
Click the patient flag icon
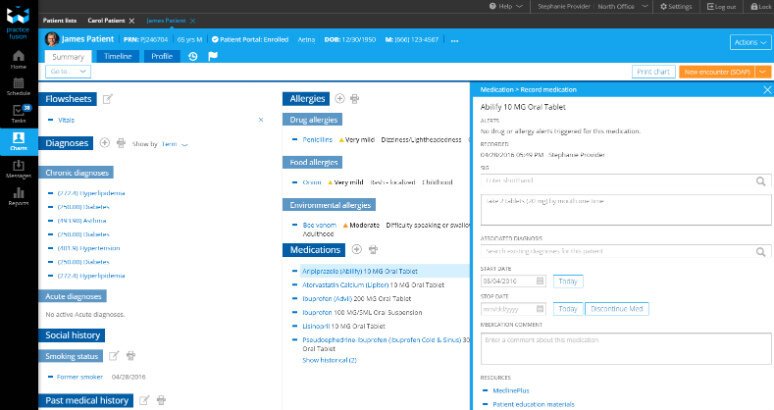click(x=213, y=56)
